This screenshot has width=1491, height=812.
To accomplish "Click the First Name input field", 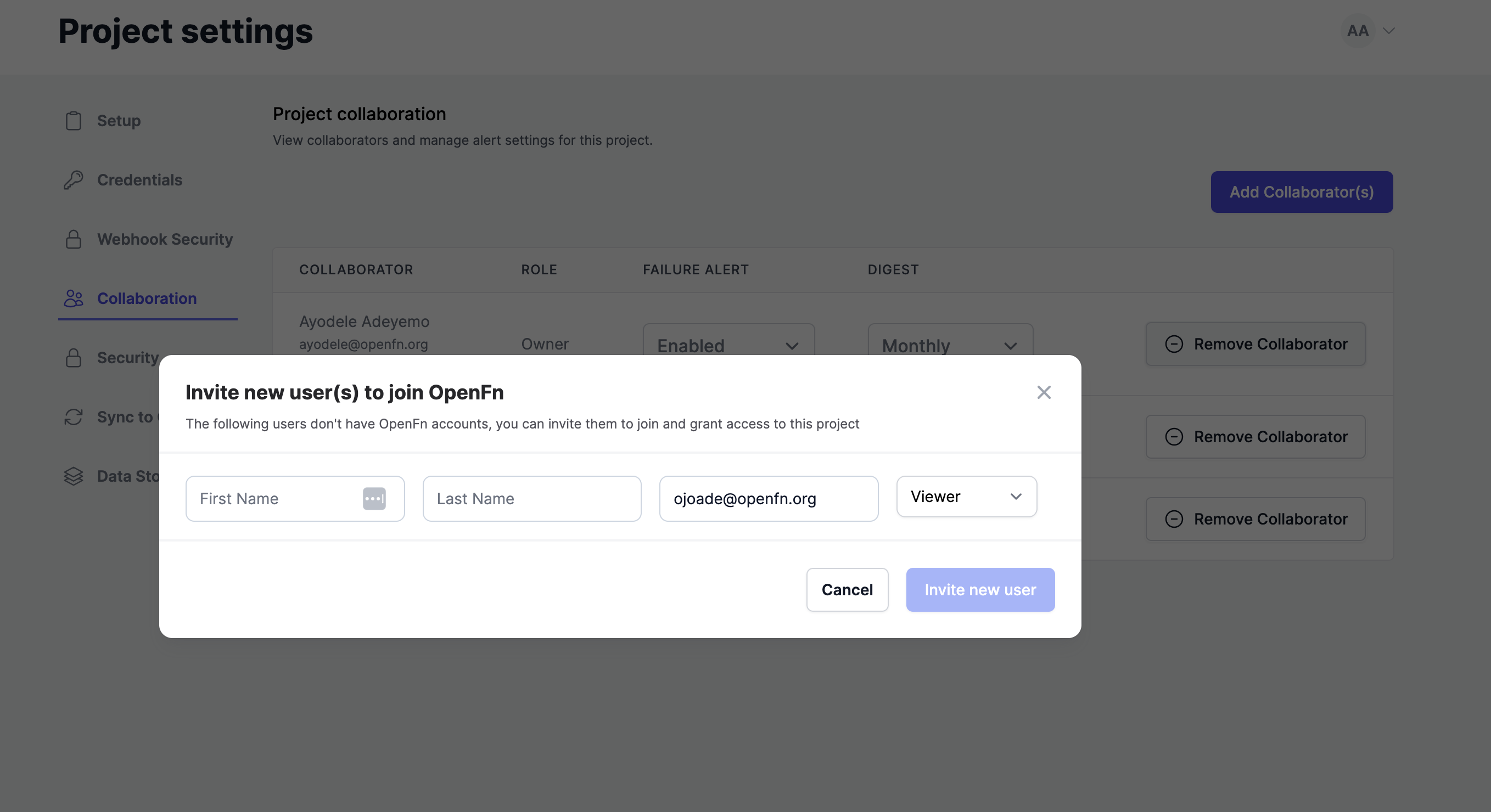I will [x=294, y=498].
